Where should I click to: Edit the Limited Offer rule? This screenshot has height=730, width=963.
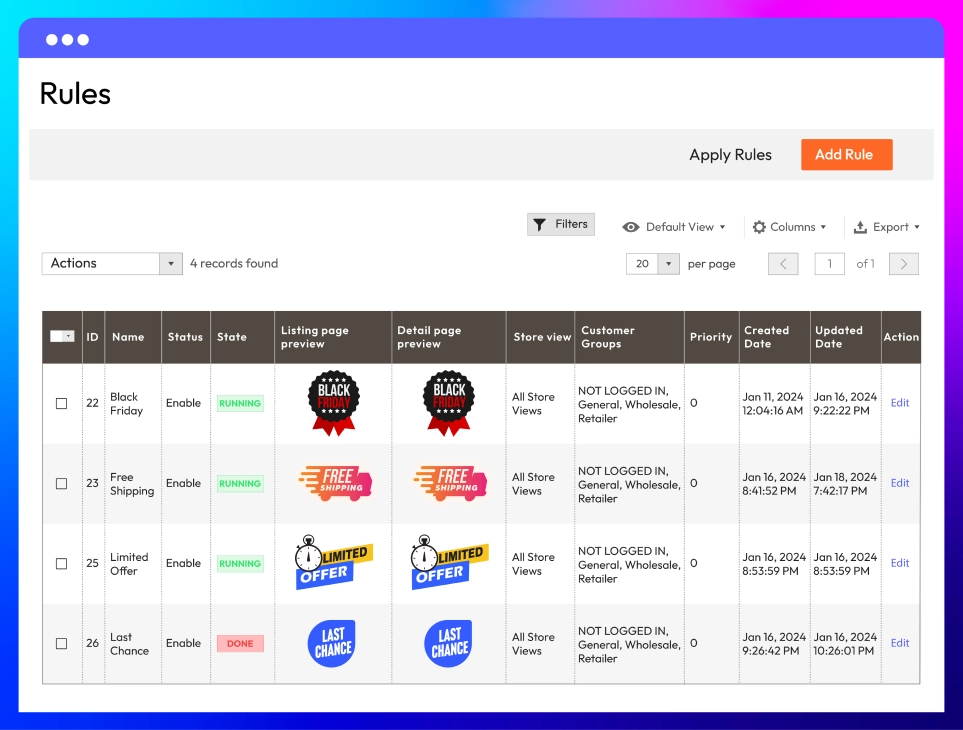coord(899,563)
